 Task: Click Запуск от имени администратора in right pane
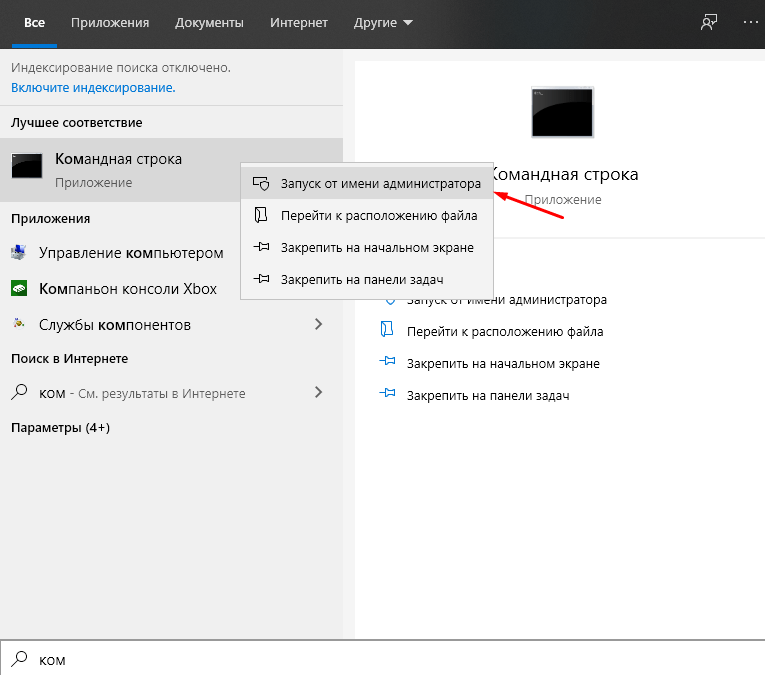507,300
